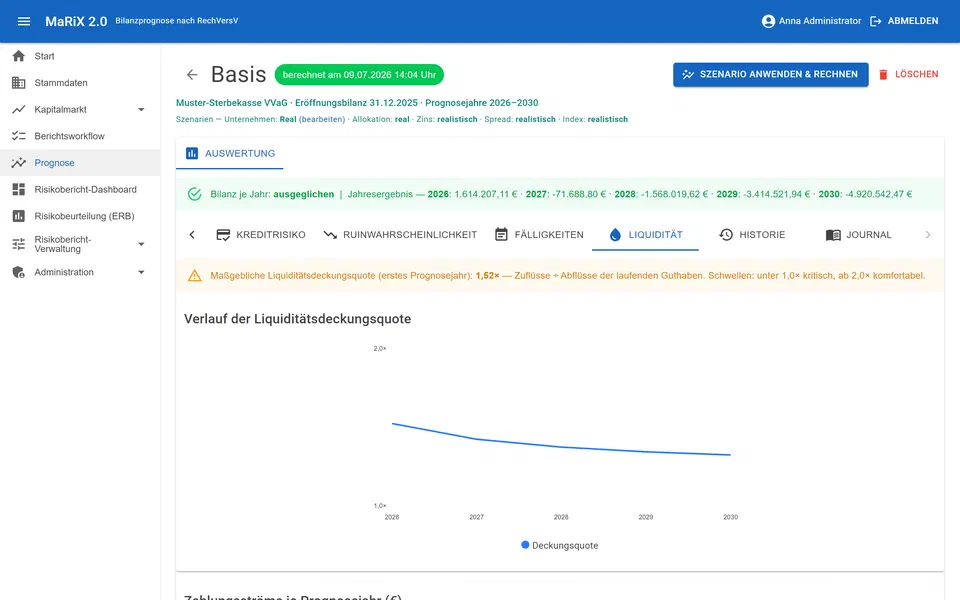960x600 pixels.
Task: Click the back arrow next to Basis
Action: 192,75
